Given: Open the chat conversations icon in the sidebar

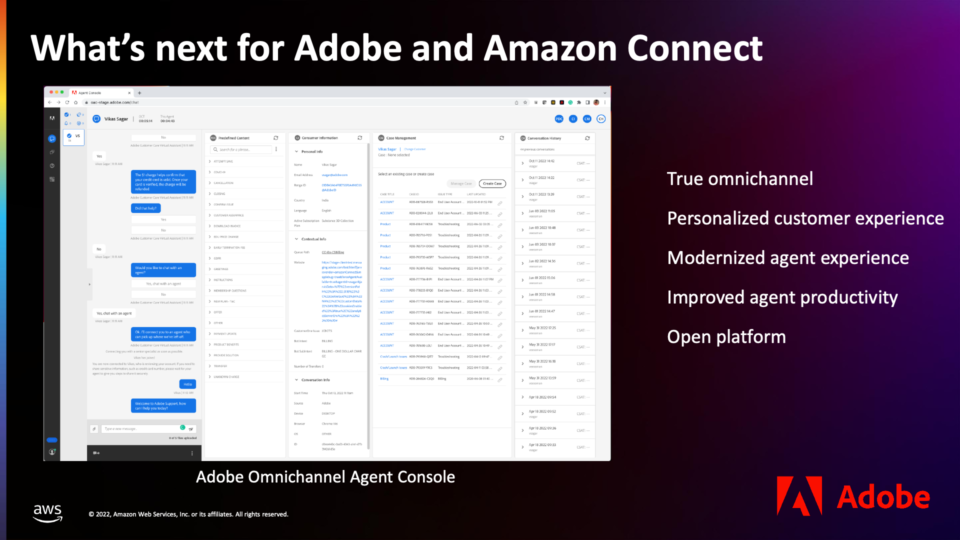Looking at the screenshot, I should [x=52, y=139].
